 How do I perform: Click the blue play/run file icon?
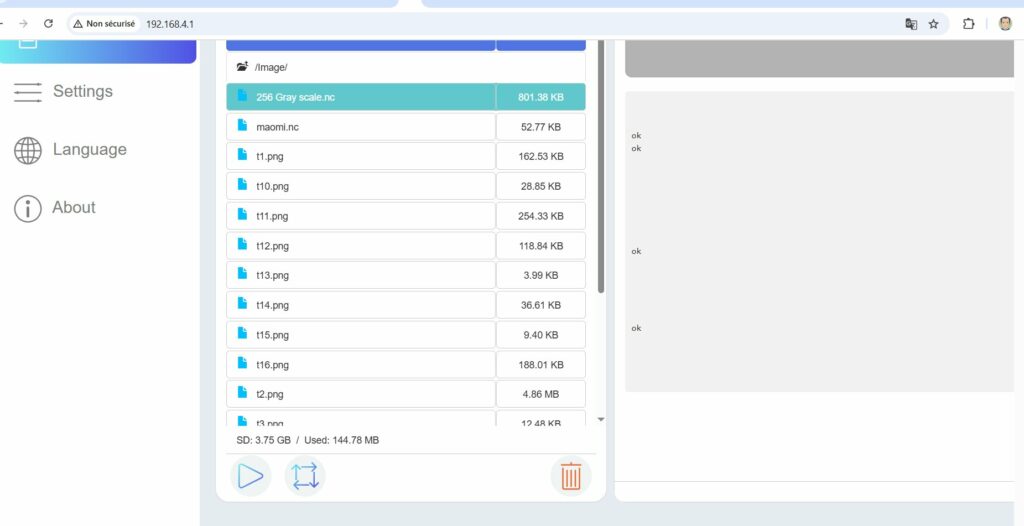pyautogui.click(x=250, y=476)
